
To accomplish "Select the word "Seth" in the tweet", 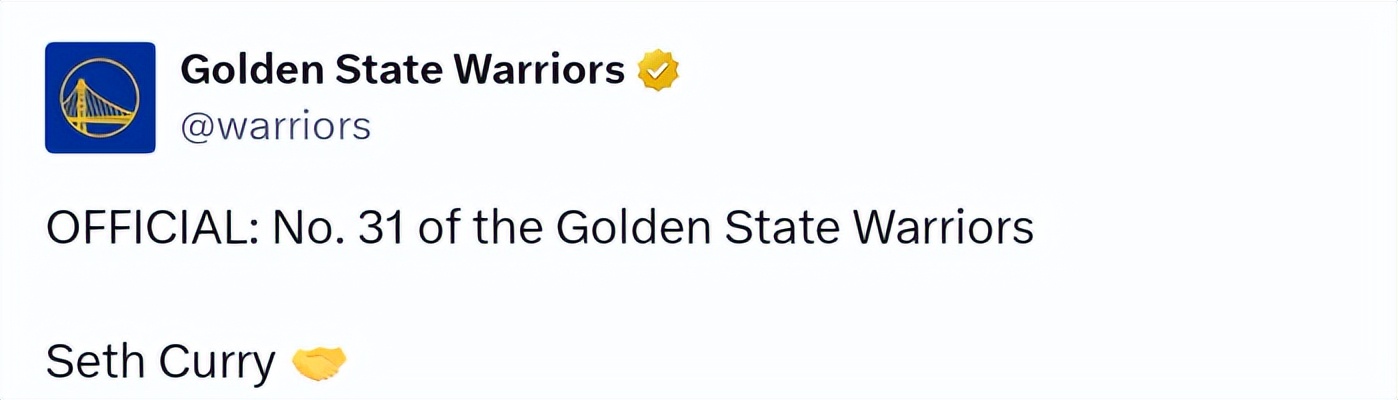I will coord(89,362).
